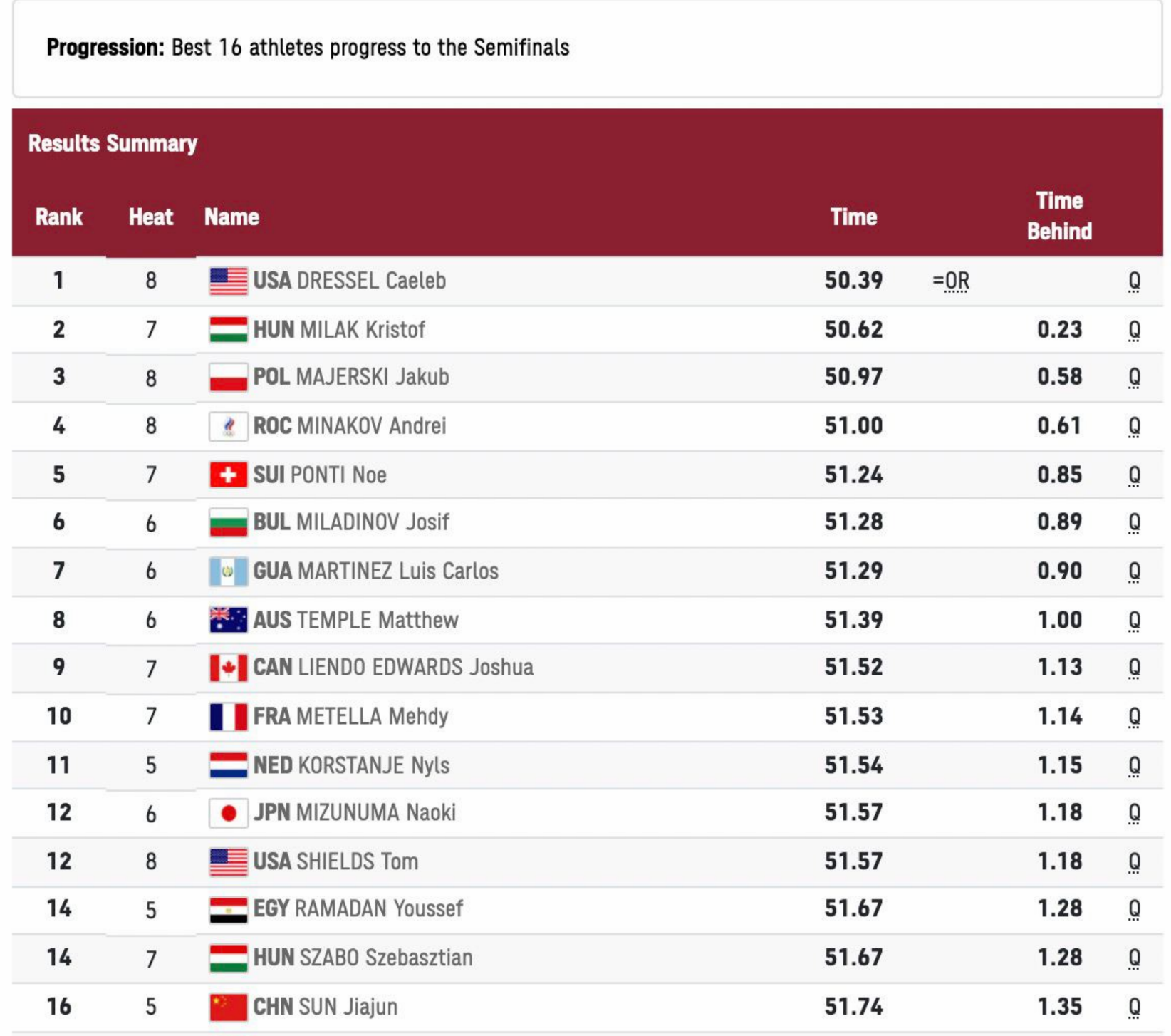Select KORSTANJE Nyls athlete name
The image size is (1171, 1036).
pyautogui.click(x=373, y=765)
